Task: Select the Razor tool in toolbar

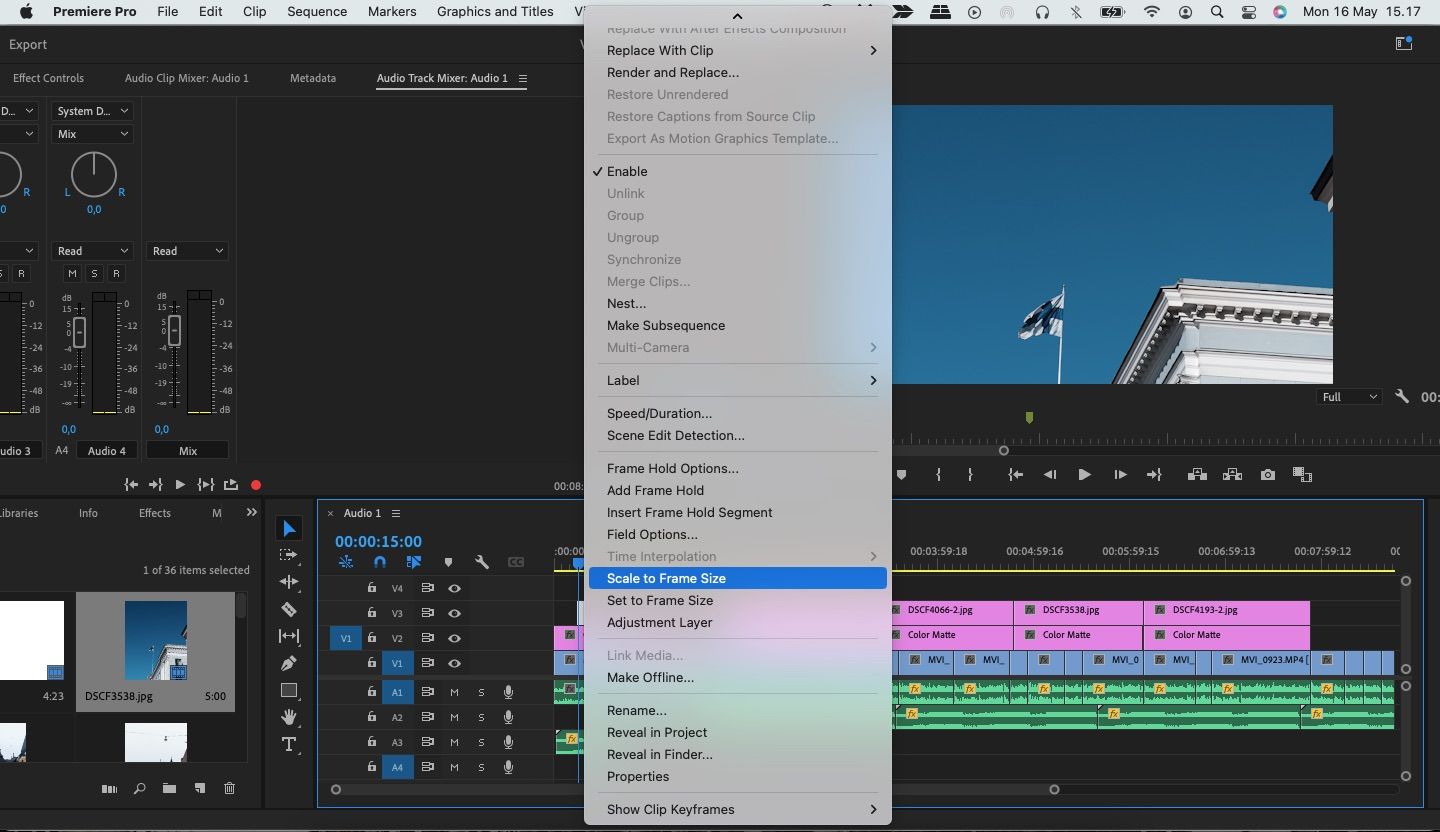Action: pyautogui.click(x=289, y=609)
